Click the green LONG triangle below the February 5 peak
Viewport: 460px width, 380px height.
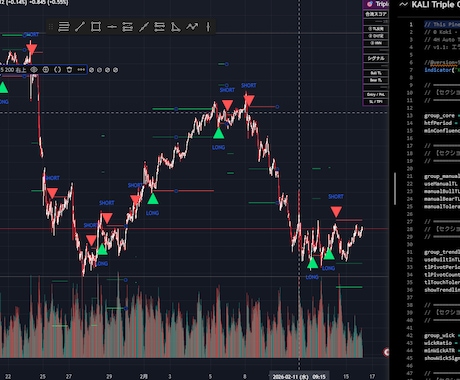click(218, 133)
